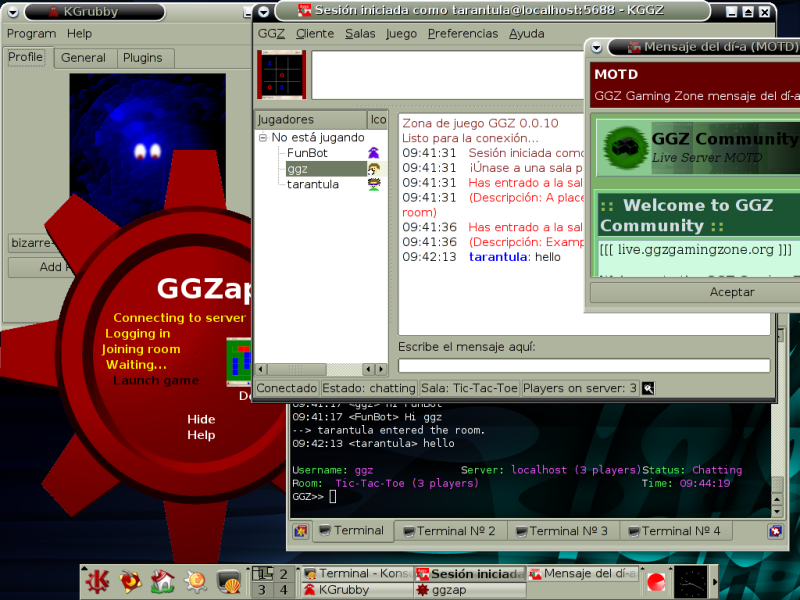This screenshot has height=600, width=800.
Task: Open the Preferencias menu
Action: point(463,34)
